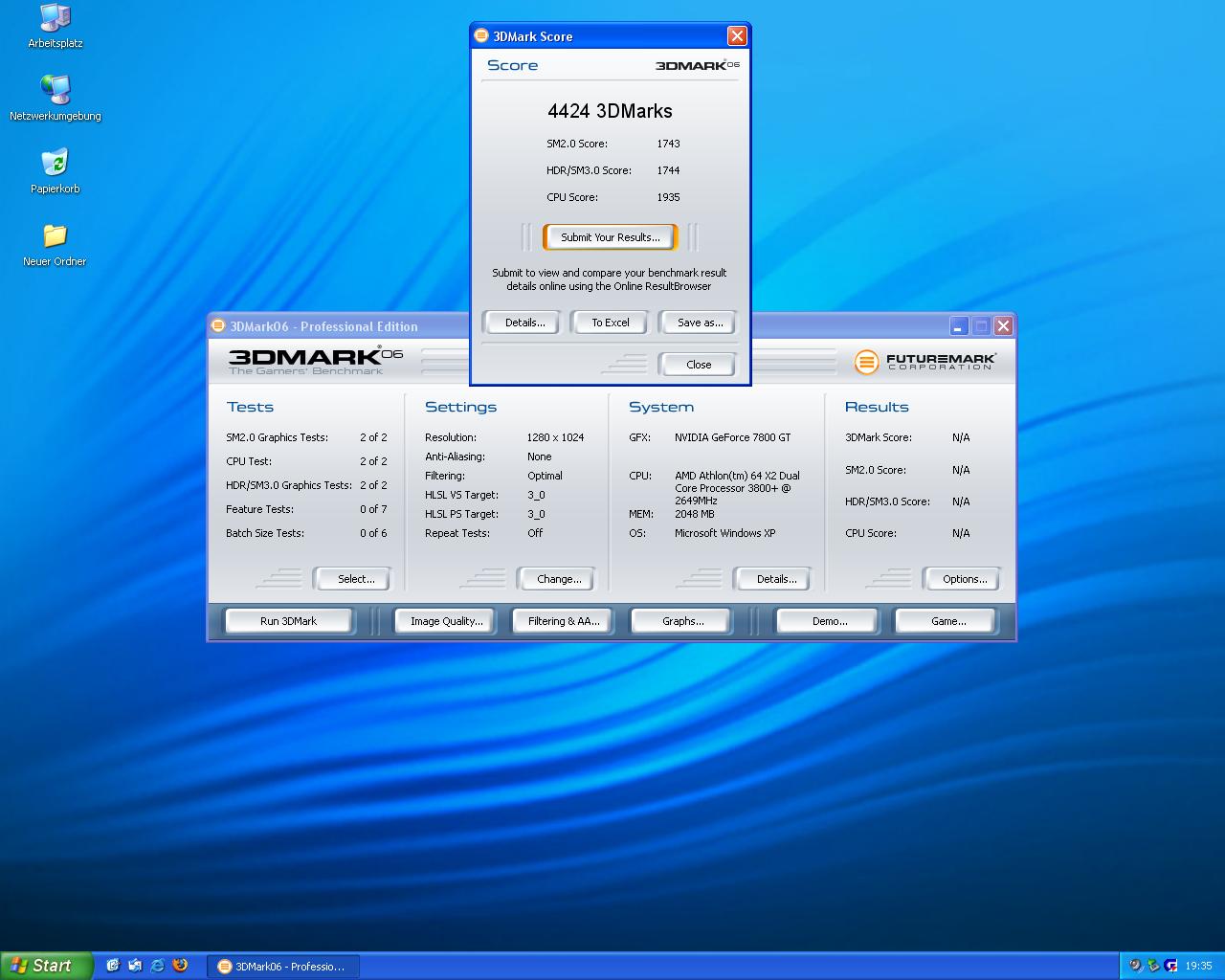Open the Arbeitsplatz desktop icon
This screenshot has width=1225, height=980.
(x=56, y=26)
